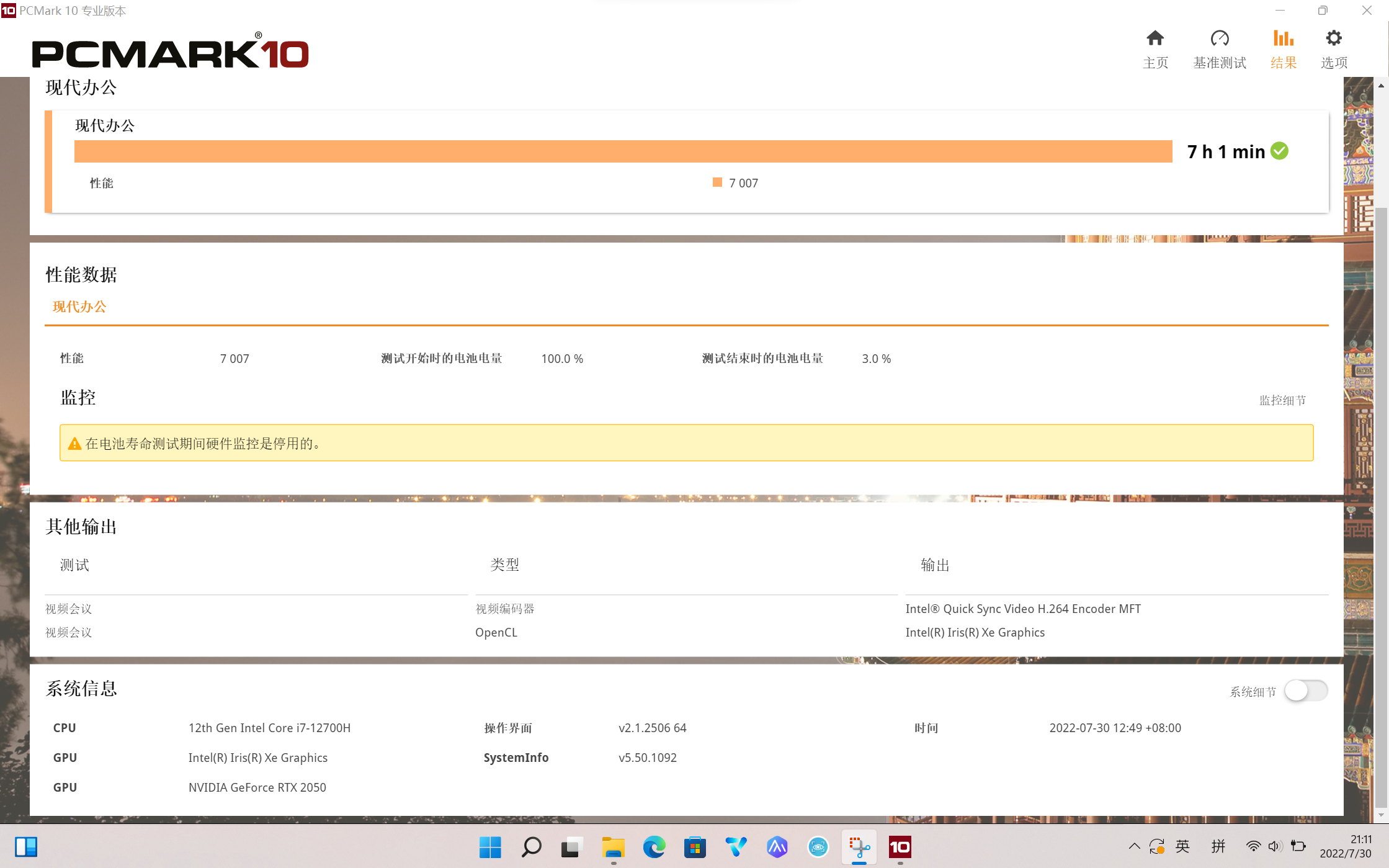Show hidden system tray icons
This screenshot has width=1389, height=868.
[x=1134, y=846]
